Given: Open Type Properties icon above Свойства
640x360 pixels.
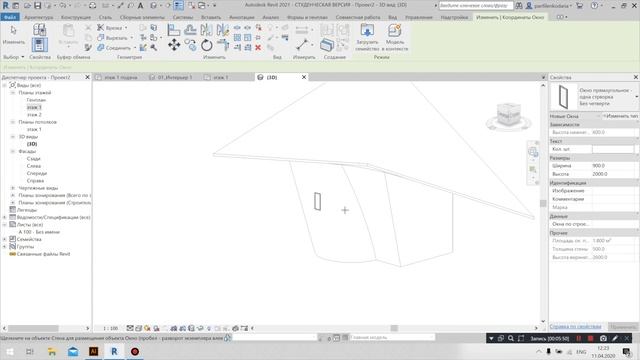Looking at the screenshot, I should pos(40,30).
